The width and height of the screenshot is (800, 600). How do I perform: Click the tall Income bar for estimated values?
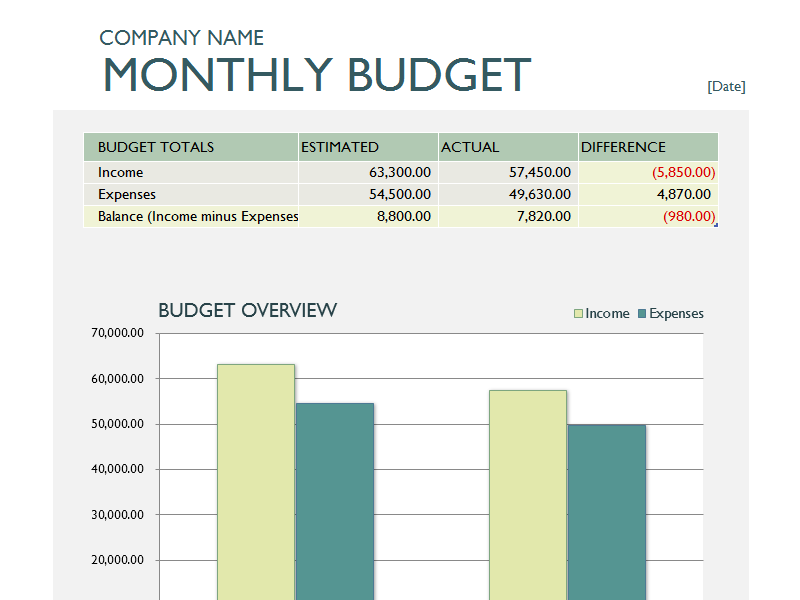[x=255, y=470]
